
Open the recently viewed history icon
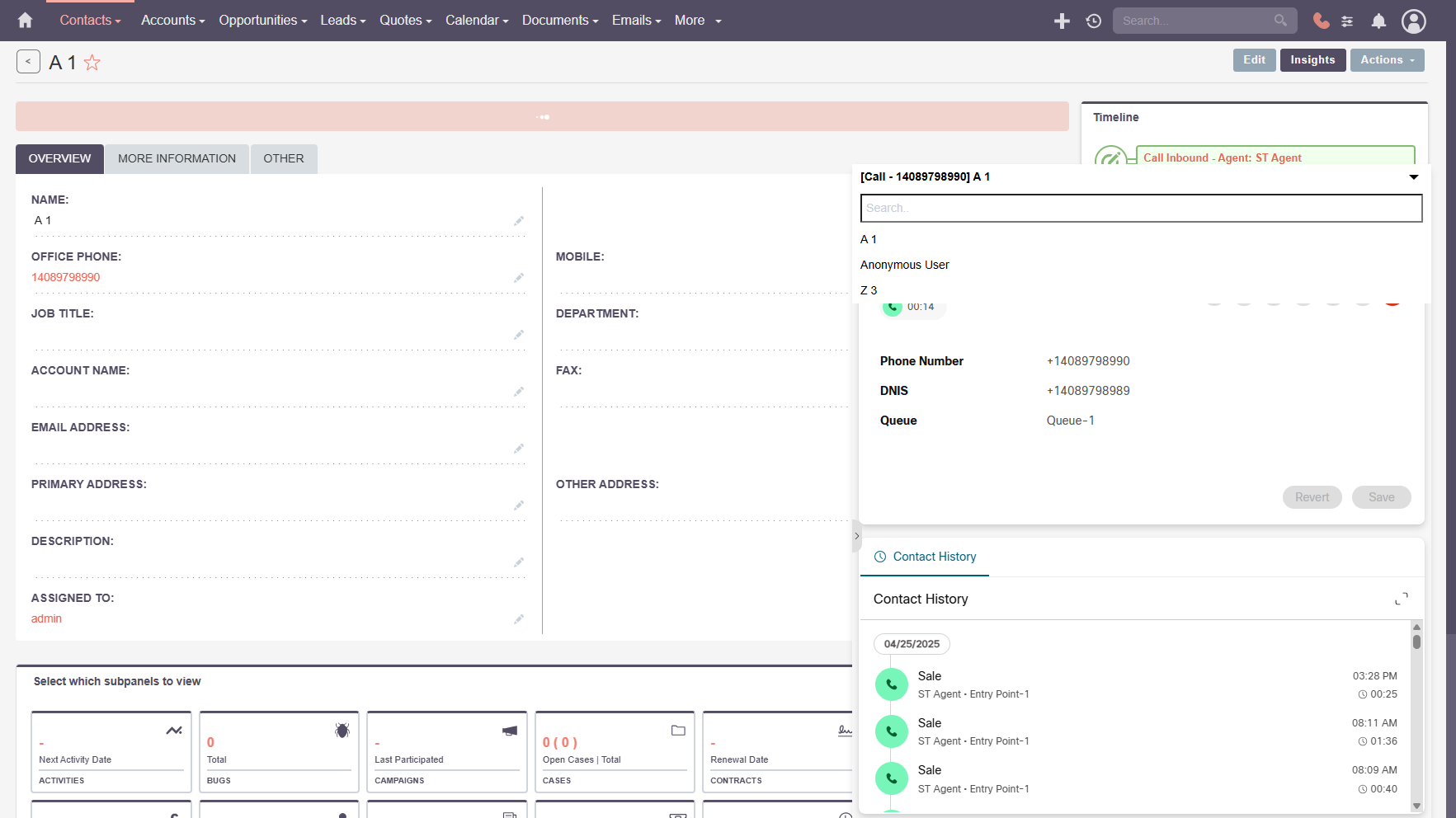pyautogui.click(x=1093, y=21)
